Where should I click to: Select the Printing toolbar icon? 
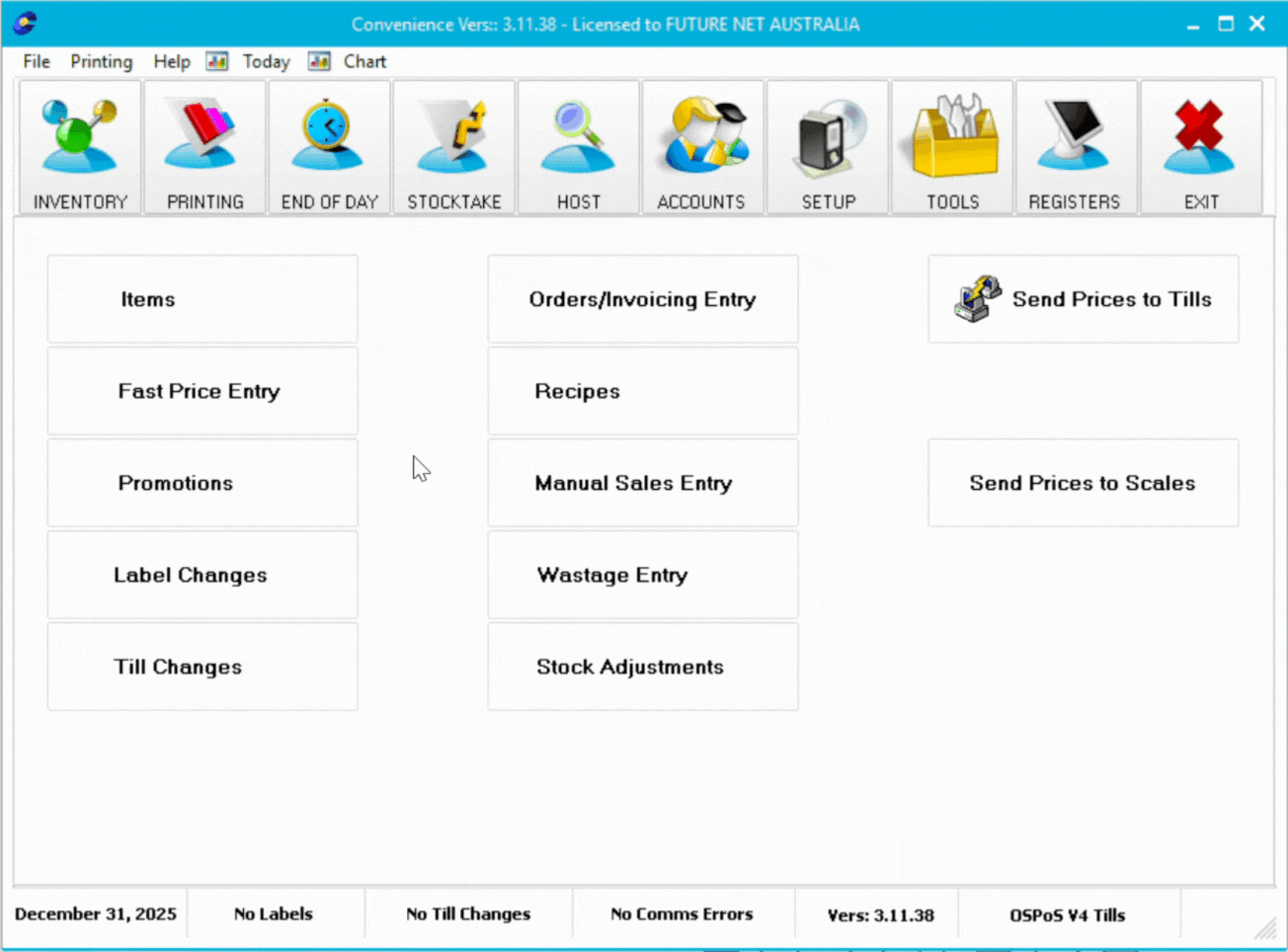[204, 146]
